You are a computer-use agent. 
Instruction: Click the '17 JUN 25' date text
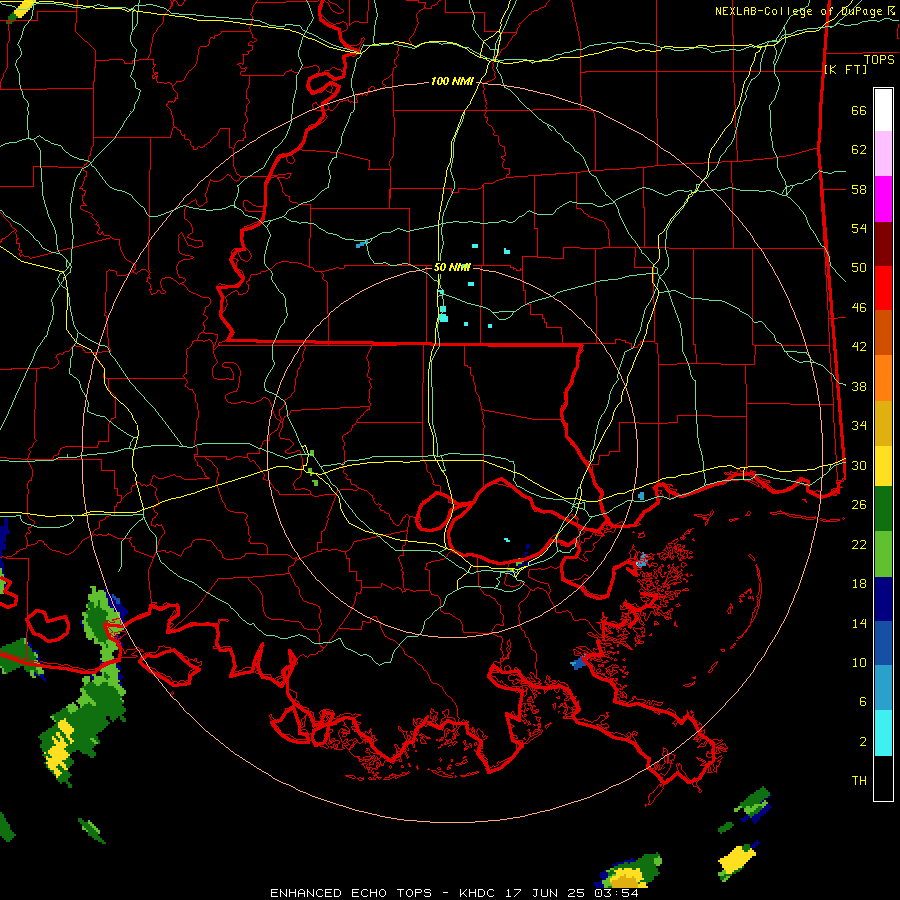click(545, 893)
